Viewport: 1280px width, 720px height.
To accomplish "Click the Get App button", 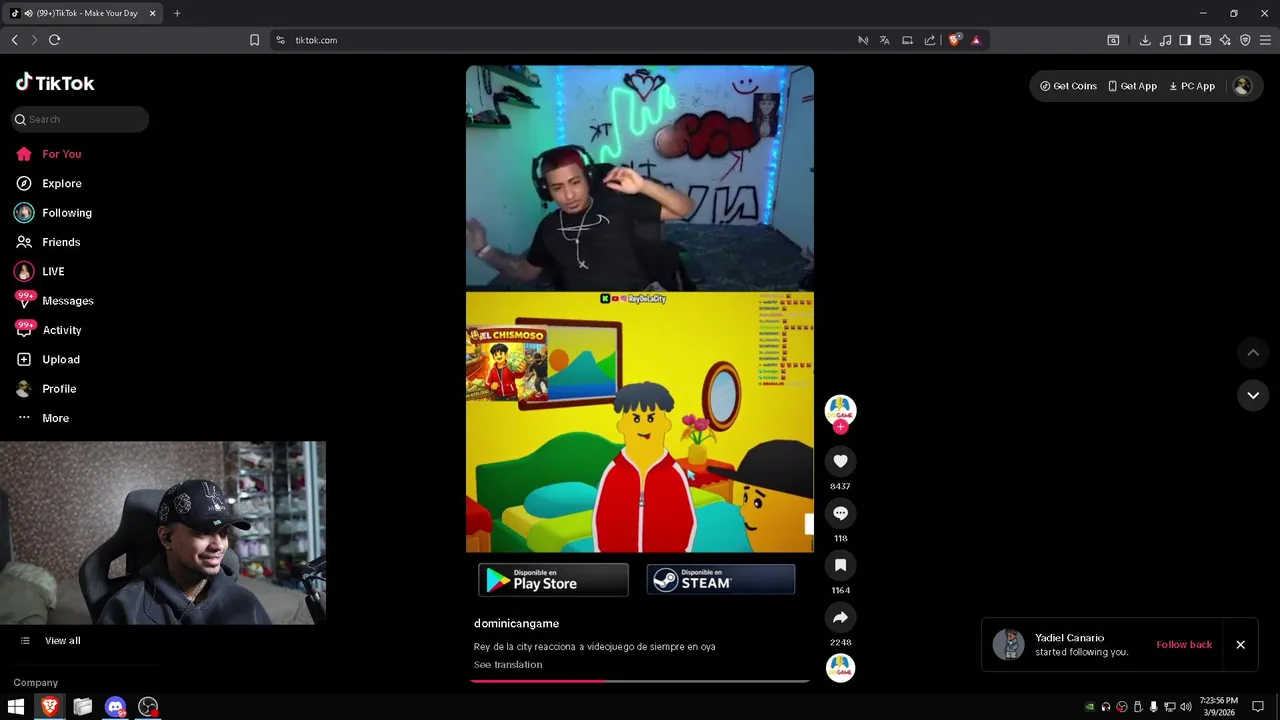I will pyautogui.click(x=1132, y=86).
